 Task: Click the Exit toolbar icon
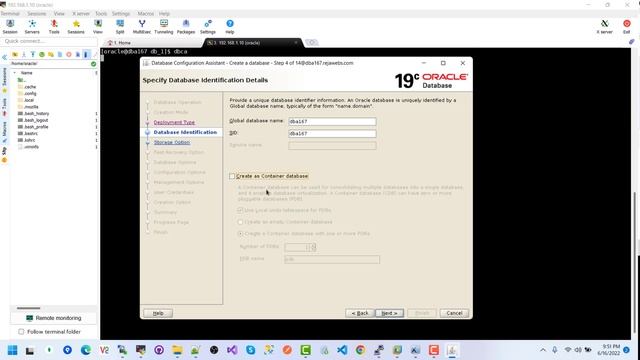627,27
